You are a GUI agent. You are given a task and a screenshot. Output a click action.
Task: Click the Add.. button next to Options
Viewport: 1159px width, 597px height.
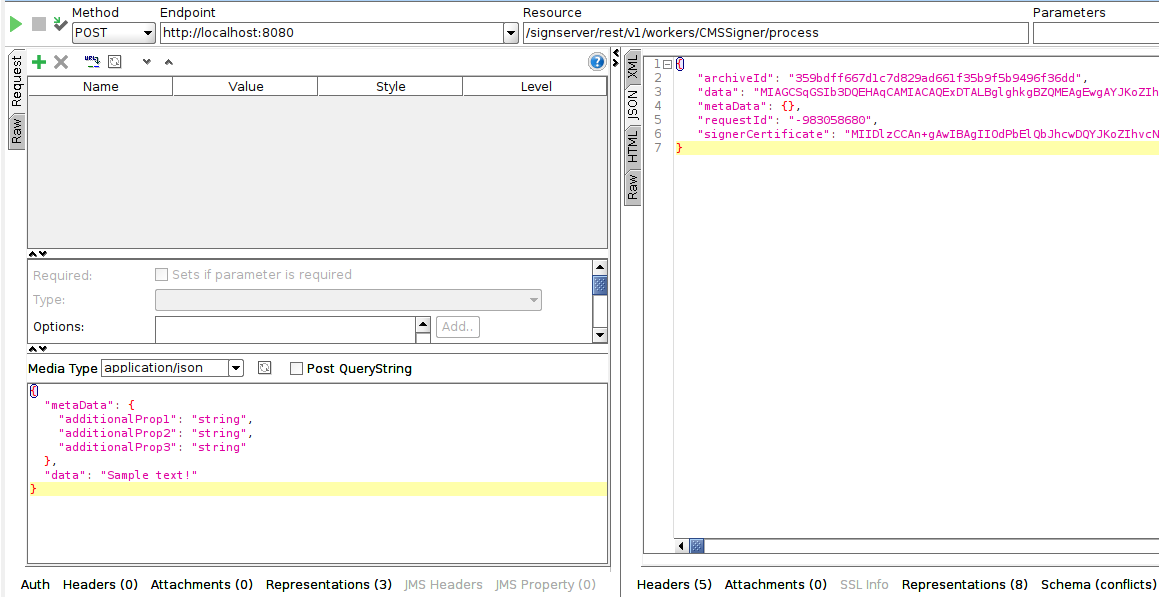coord(457,327)
